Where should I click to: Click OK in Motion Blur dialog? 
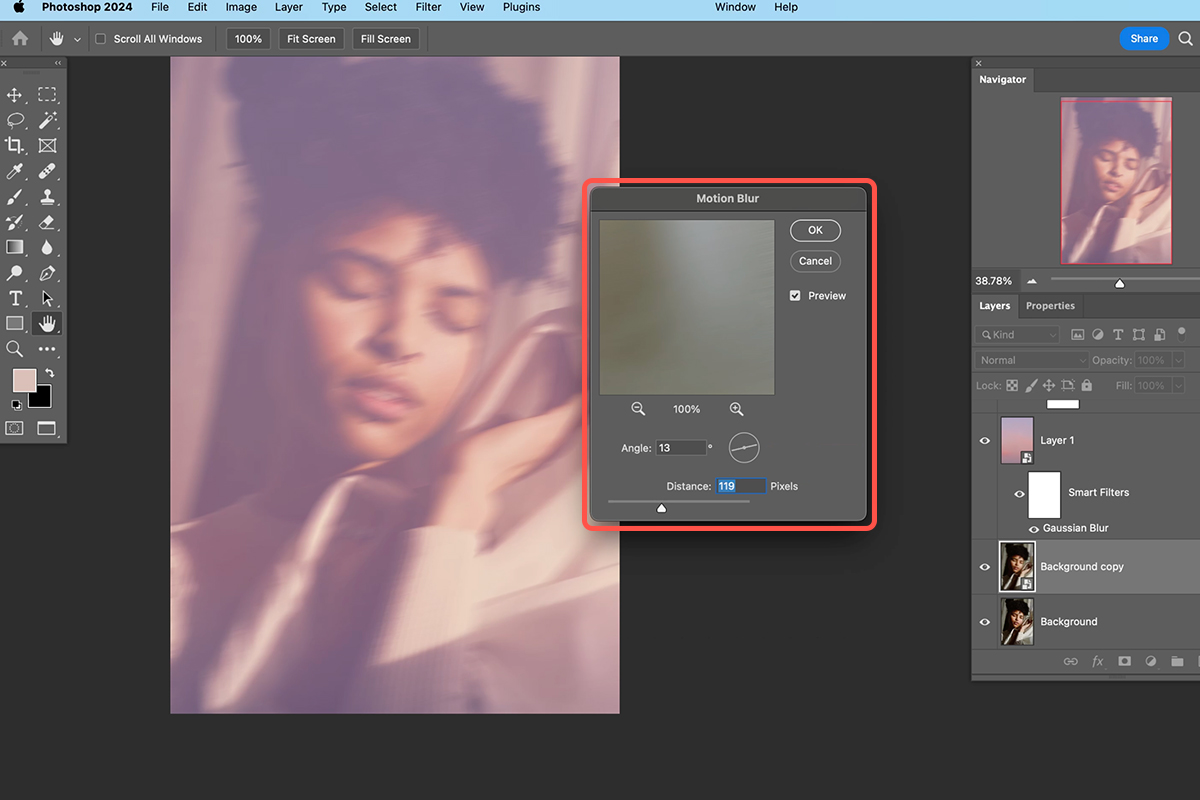[815, 230]
